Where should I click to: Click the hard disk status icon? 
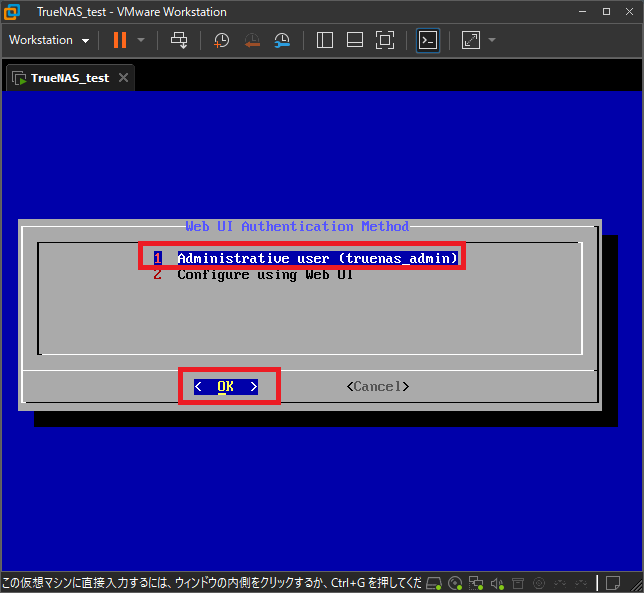coord(434,583)
